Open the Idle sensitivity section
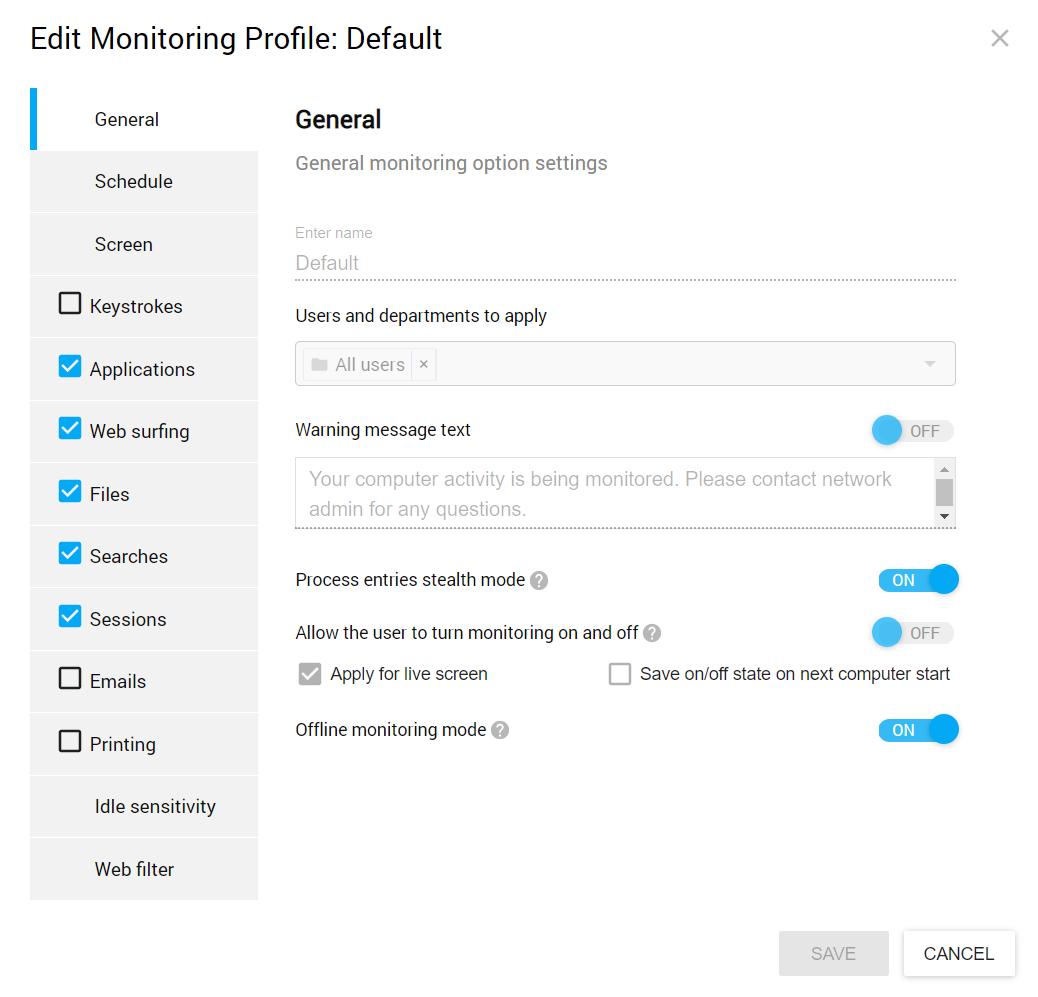This screenshot has width=1038, height=997. tap(155, 807)
